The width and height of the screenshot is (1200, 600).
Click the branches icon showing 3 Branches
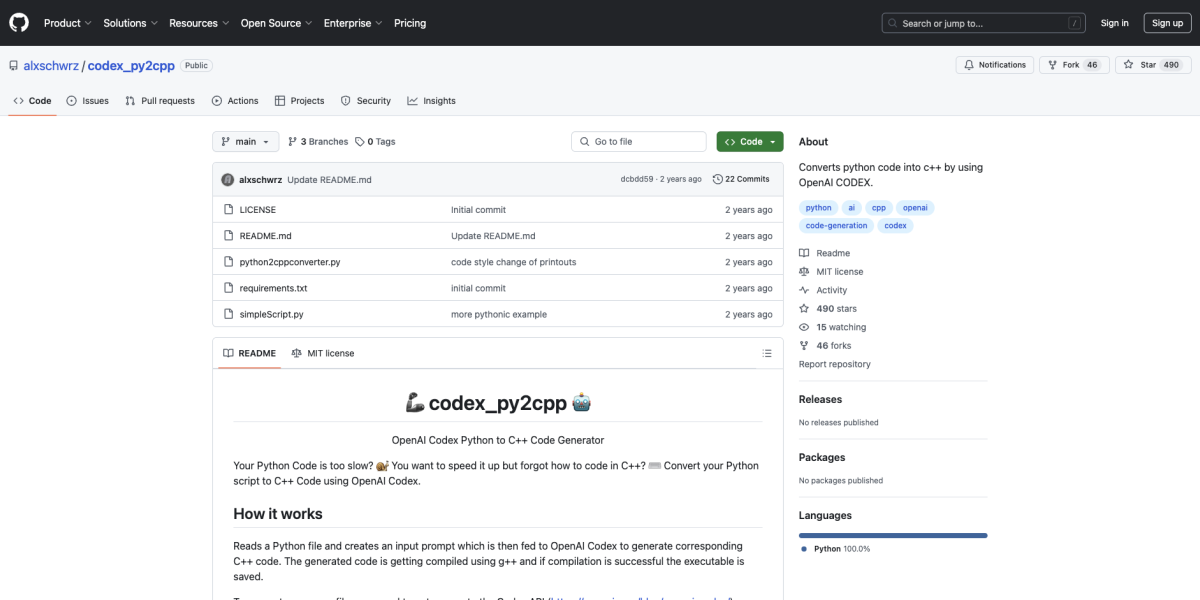click(x=293, y=141)
